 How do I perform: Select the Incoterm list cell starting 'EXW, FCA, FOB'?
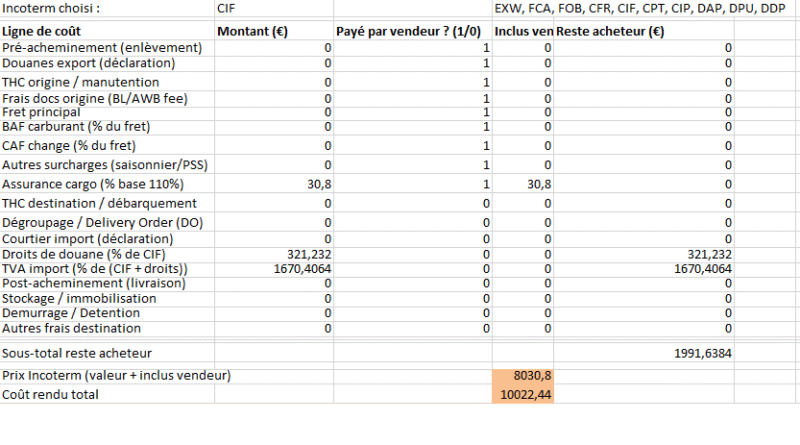[x=639, y=8]
